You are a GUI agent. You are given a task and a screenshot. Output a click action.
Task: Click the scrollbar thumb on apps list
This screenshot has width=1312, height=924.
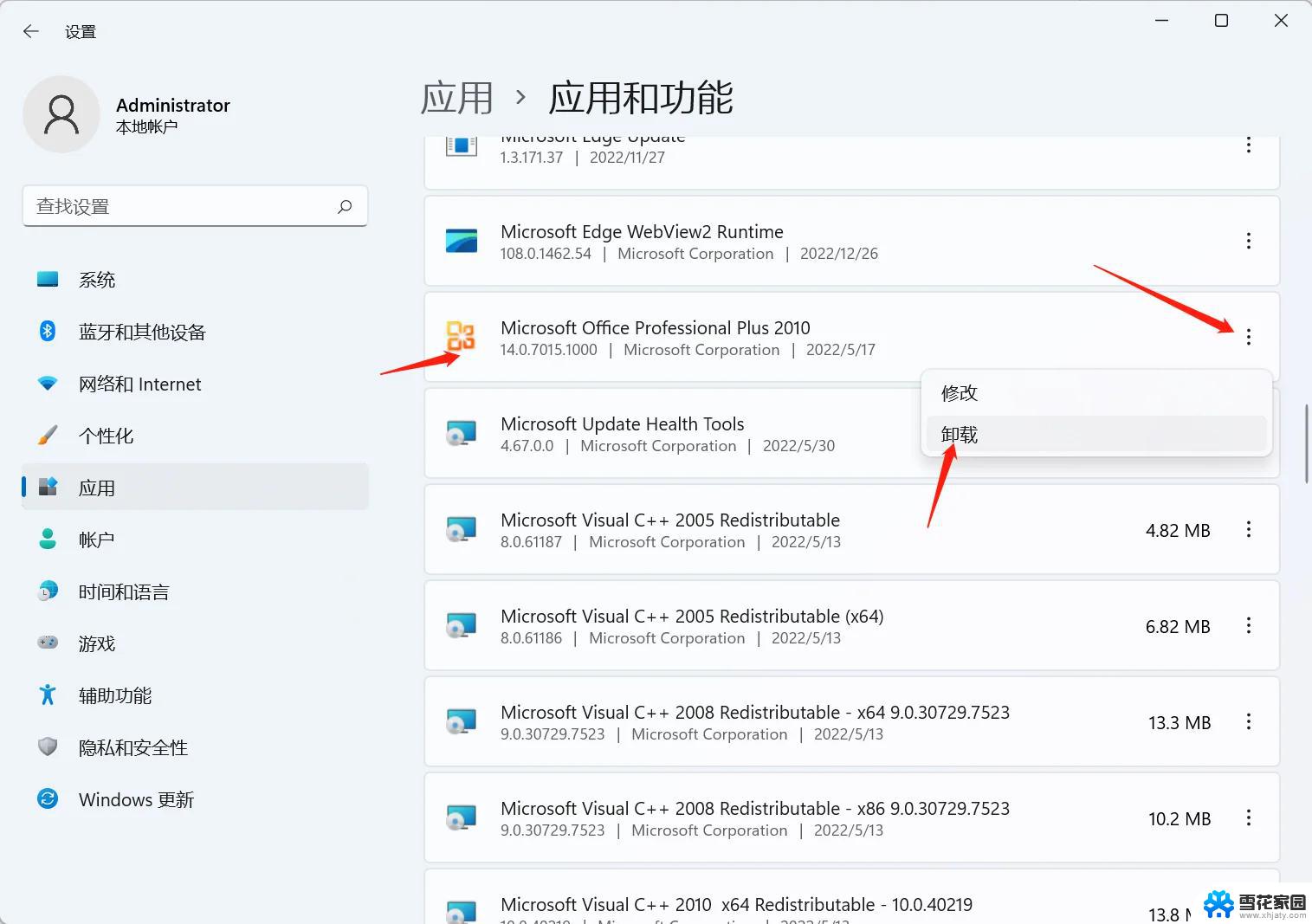tap(1307, 443)
